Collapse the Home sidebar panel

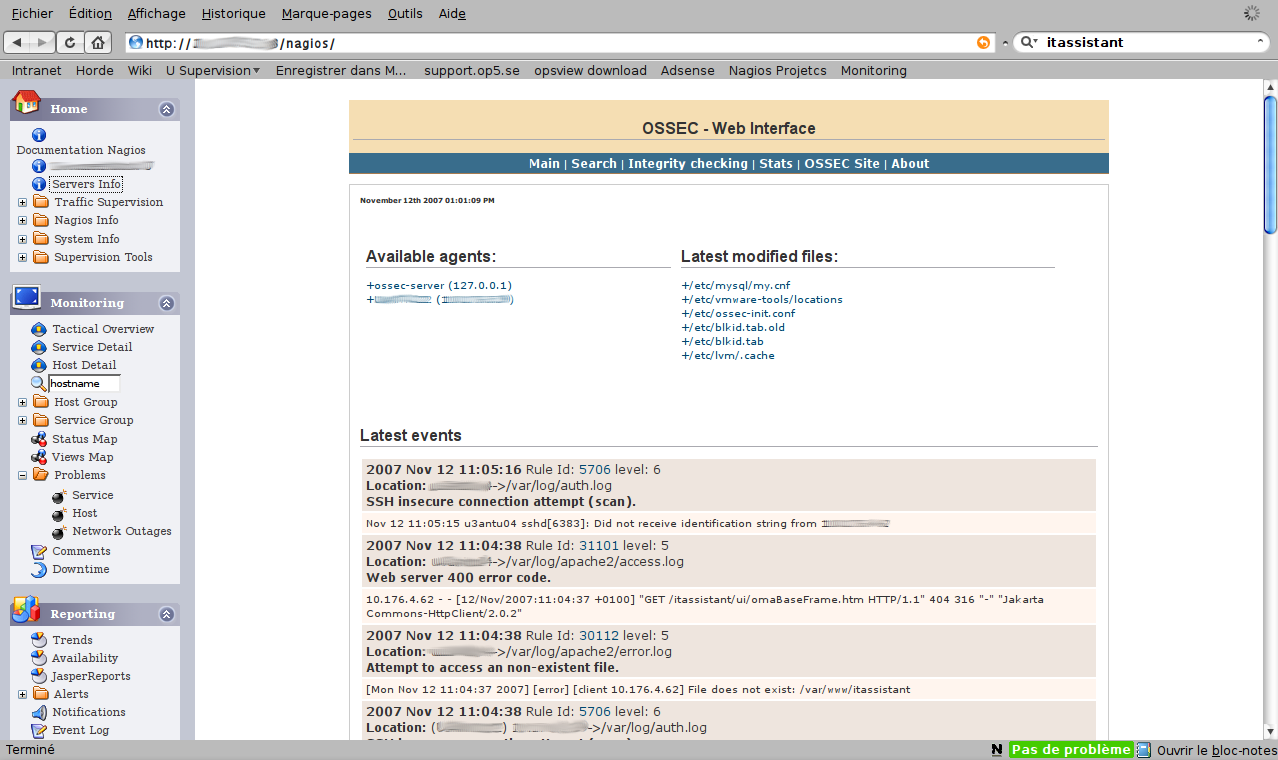coord(167,109)
